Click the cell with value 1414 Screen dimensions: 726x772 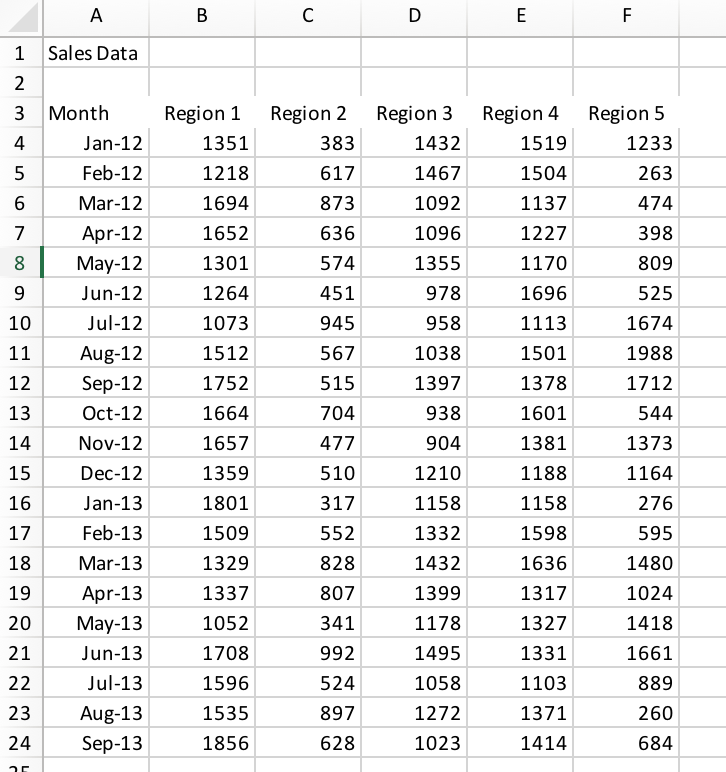(x=520, y=743)
